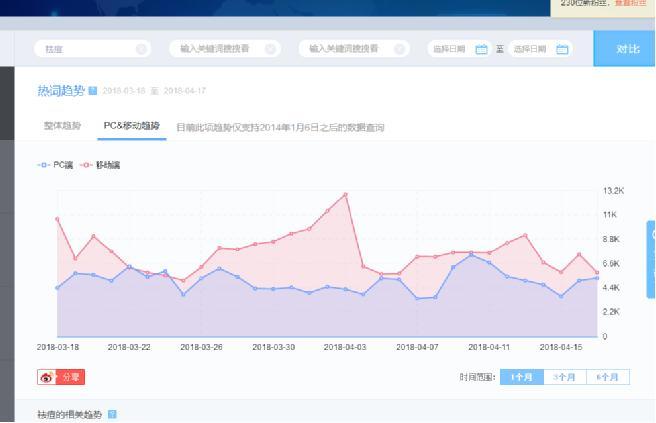
Task: Switch to the PC&移动趋势 tab
Action: tap(131, 127)
